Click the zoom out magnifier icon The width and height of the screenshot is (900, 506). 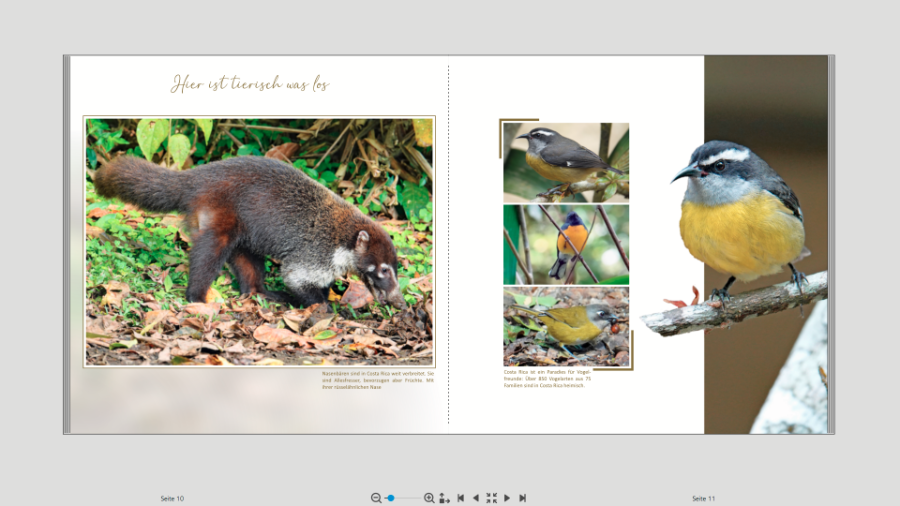coord(376,498)
